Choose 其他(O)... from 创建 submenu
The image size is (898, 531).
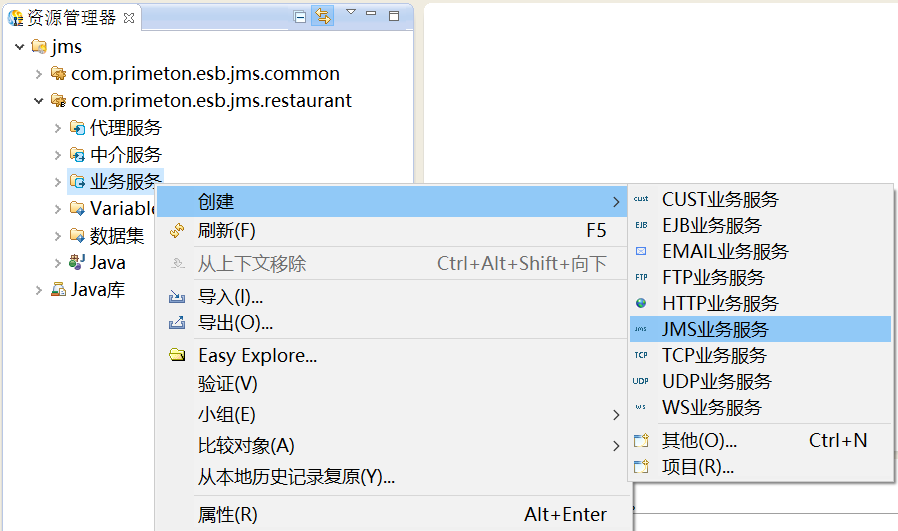(x=760, y=440)
